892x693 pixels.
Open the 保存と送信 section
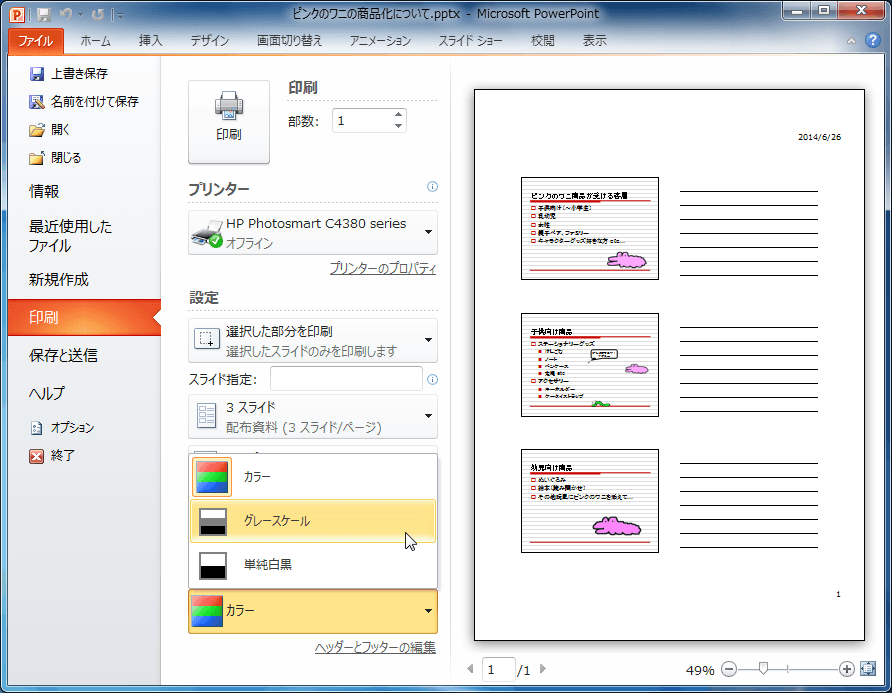tap(63, 356)
